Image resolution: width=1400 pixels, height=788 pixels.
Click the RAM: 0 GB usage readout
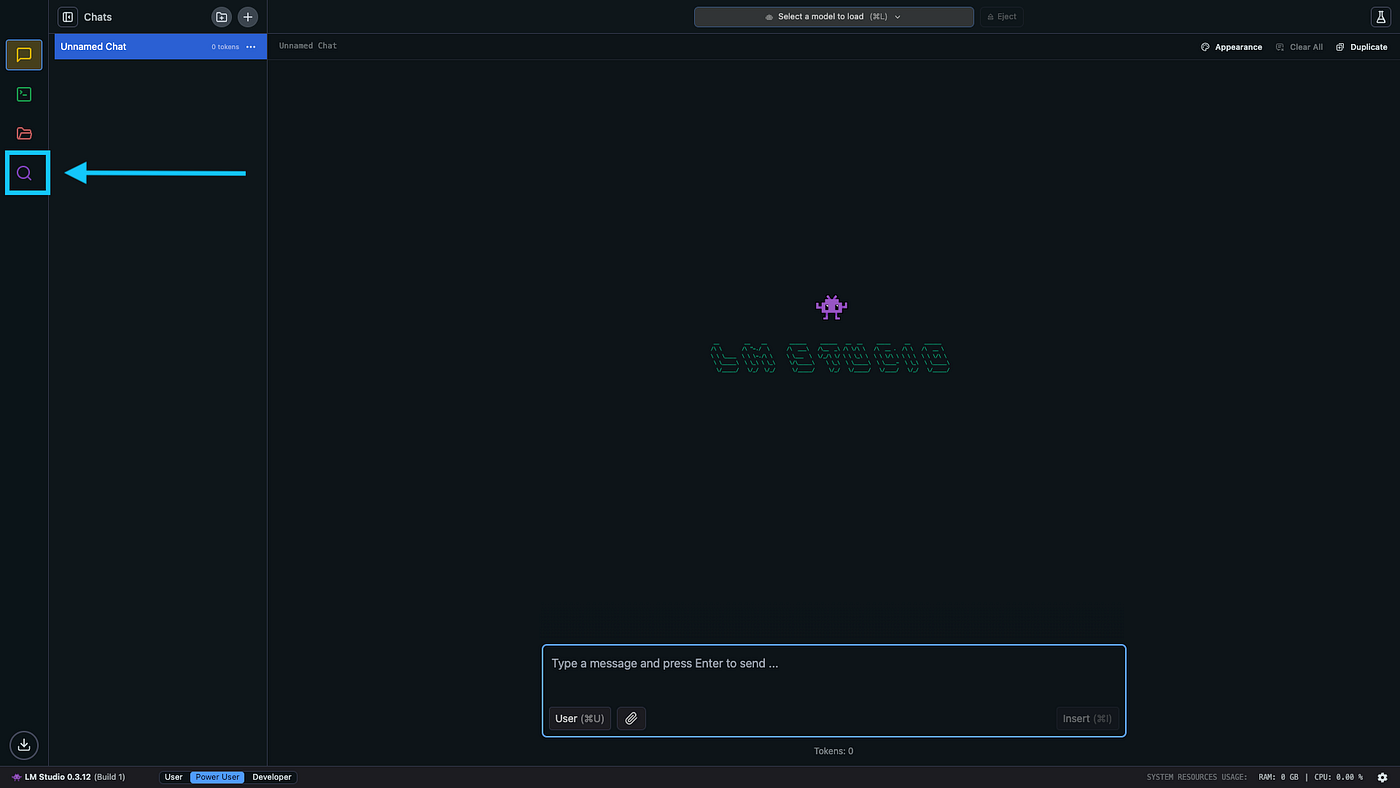pos(1277,777)
